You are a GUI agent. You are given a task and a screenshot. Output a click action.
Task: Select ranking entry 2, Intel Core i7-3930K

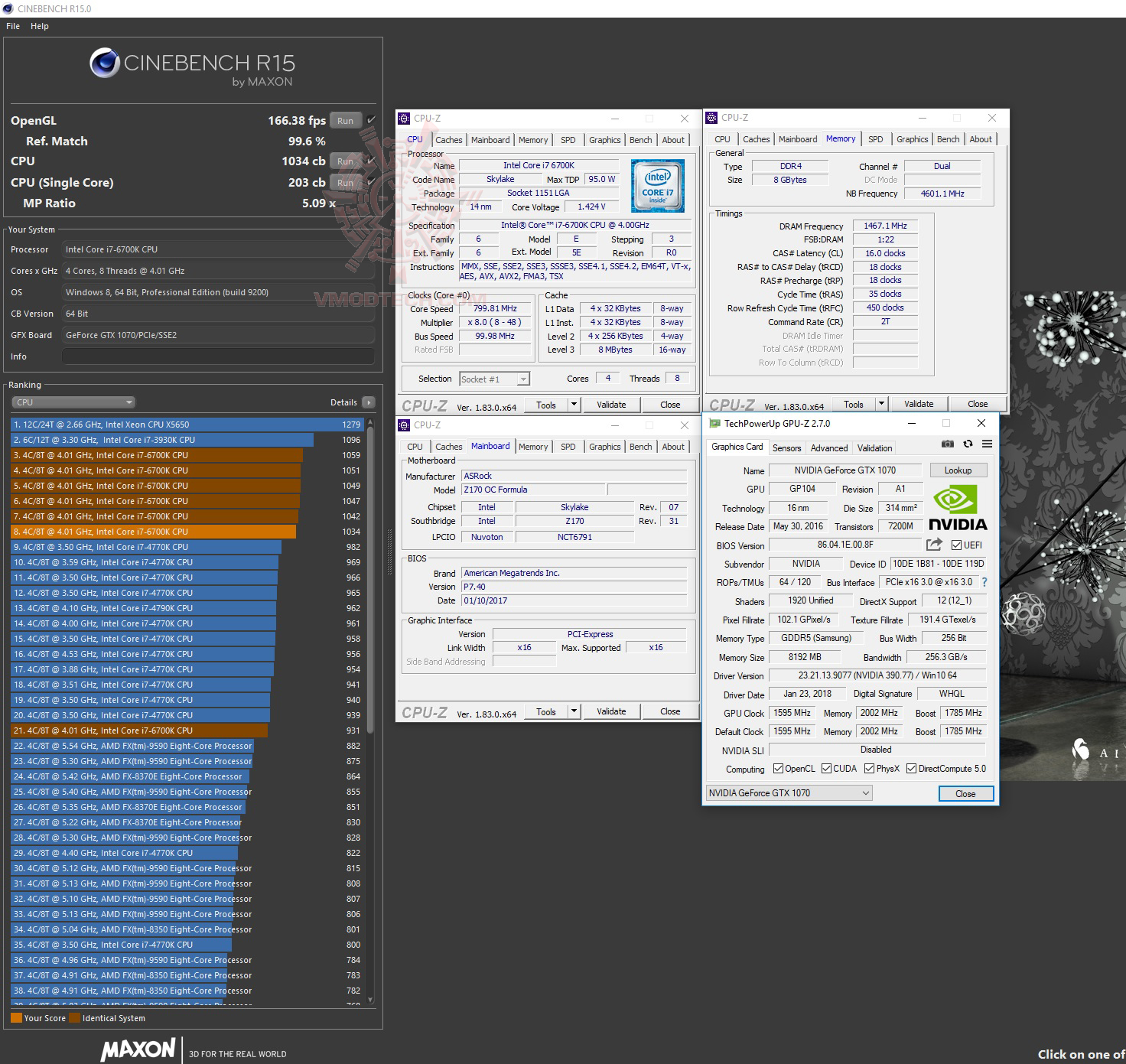[187, 440]
